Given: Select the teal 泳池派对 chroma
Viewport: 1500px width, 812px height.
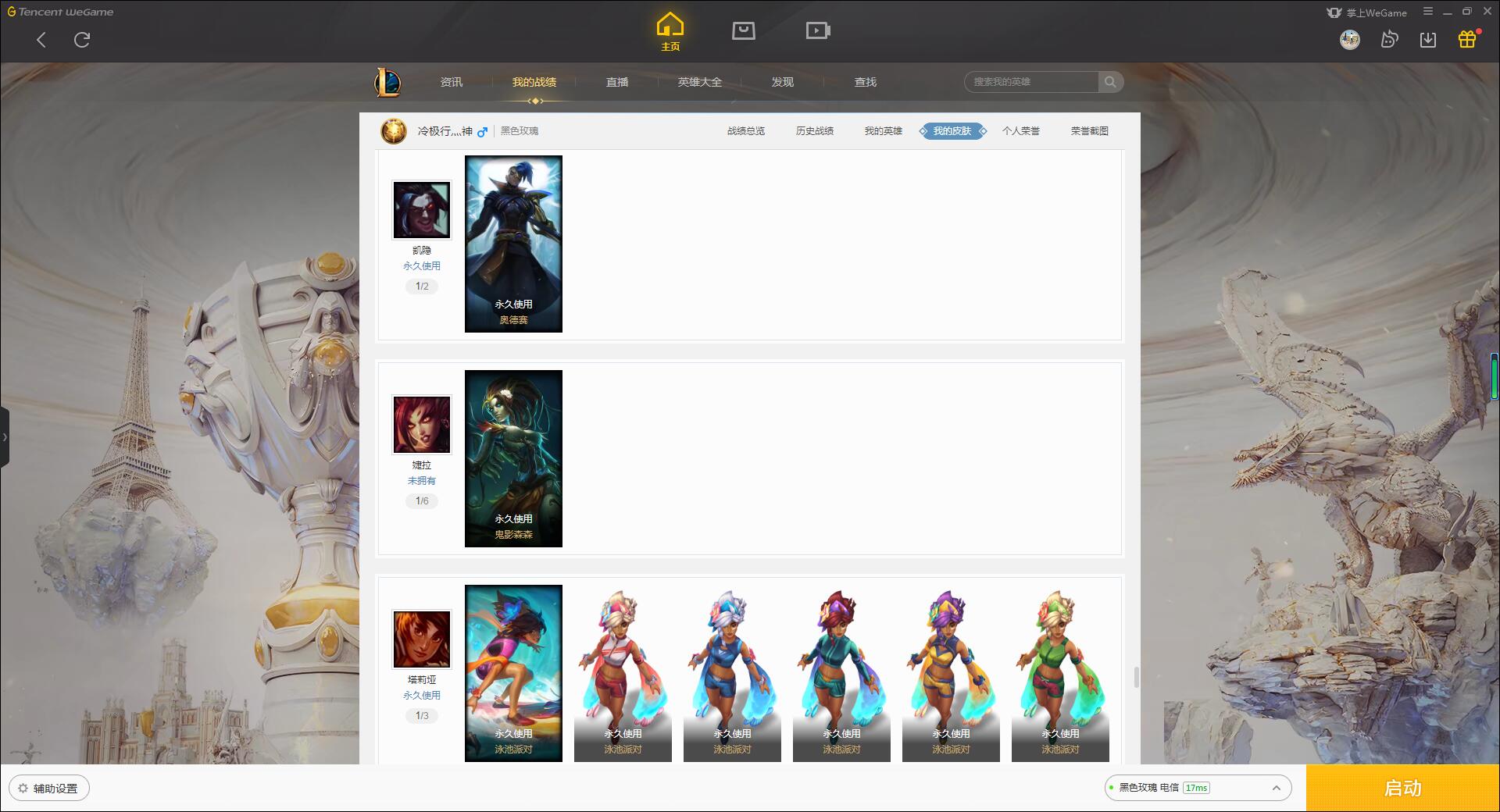Looking at the screenshot, I should pos(841,673).
